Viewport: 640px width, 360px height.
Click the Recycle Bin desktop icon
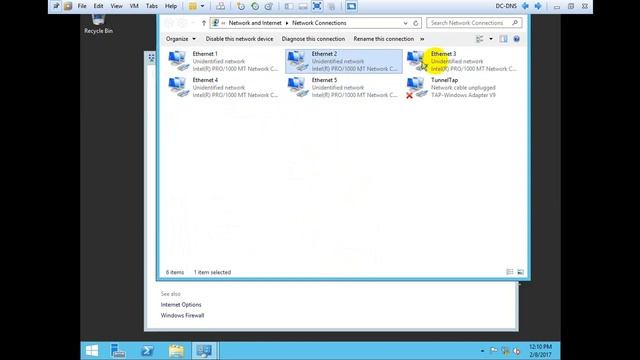point(98,24)
